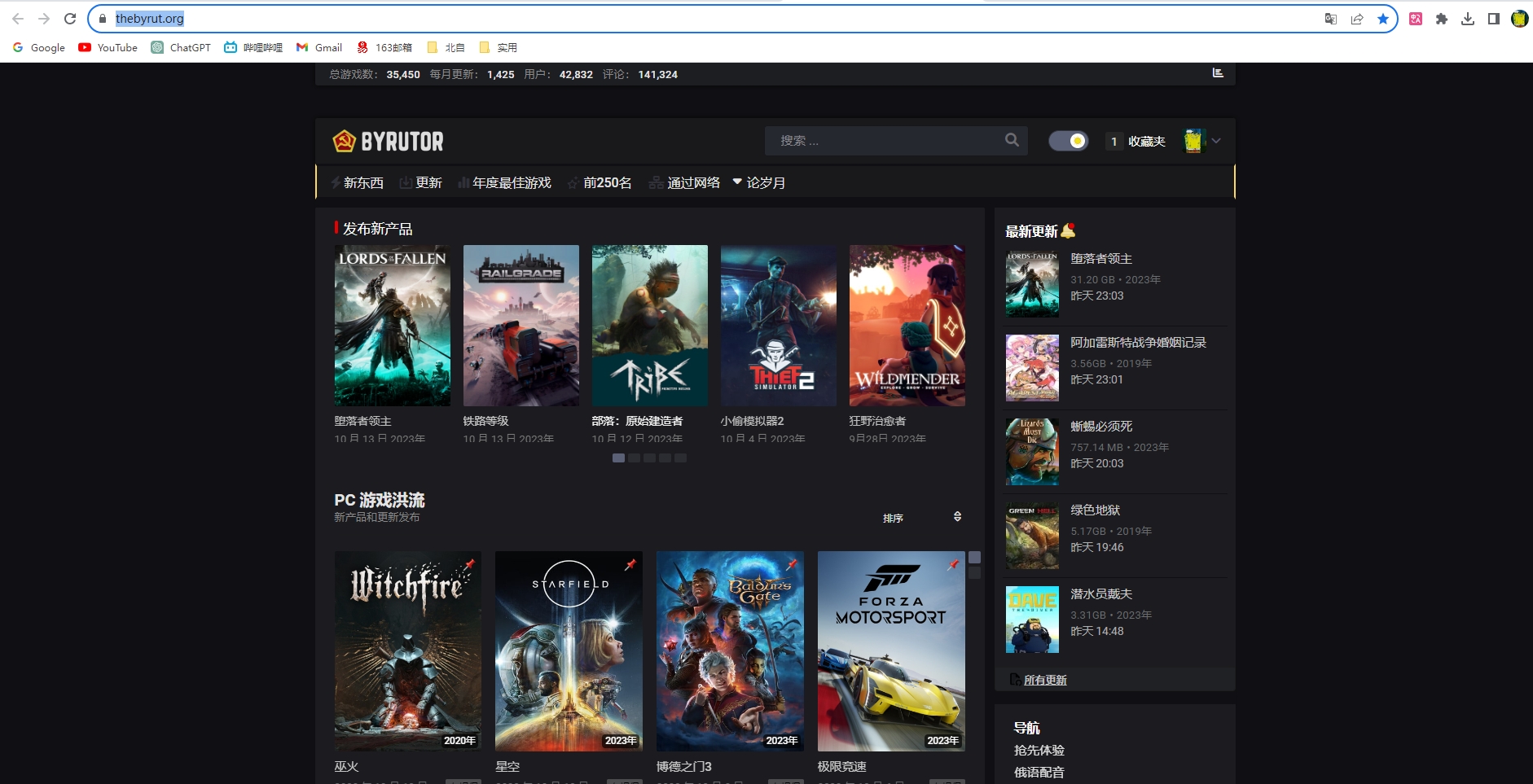Screen dimensions: 1533x784
Task: Open the browser downloads icon
Action: pos(1468,19)
